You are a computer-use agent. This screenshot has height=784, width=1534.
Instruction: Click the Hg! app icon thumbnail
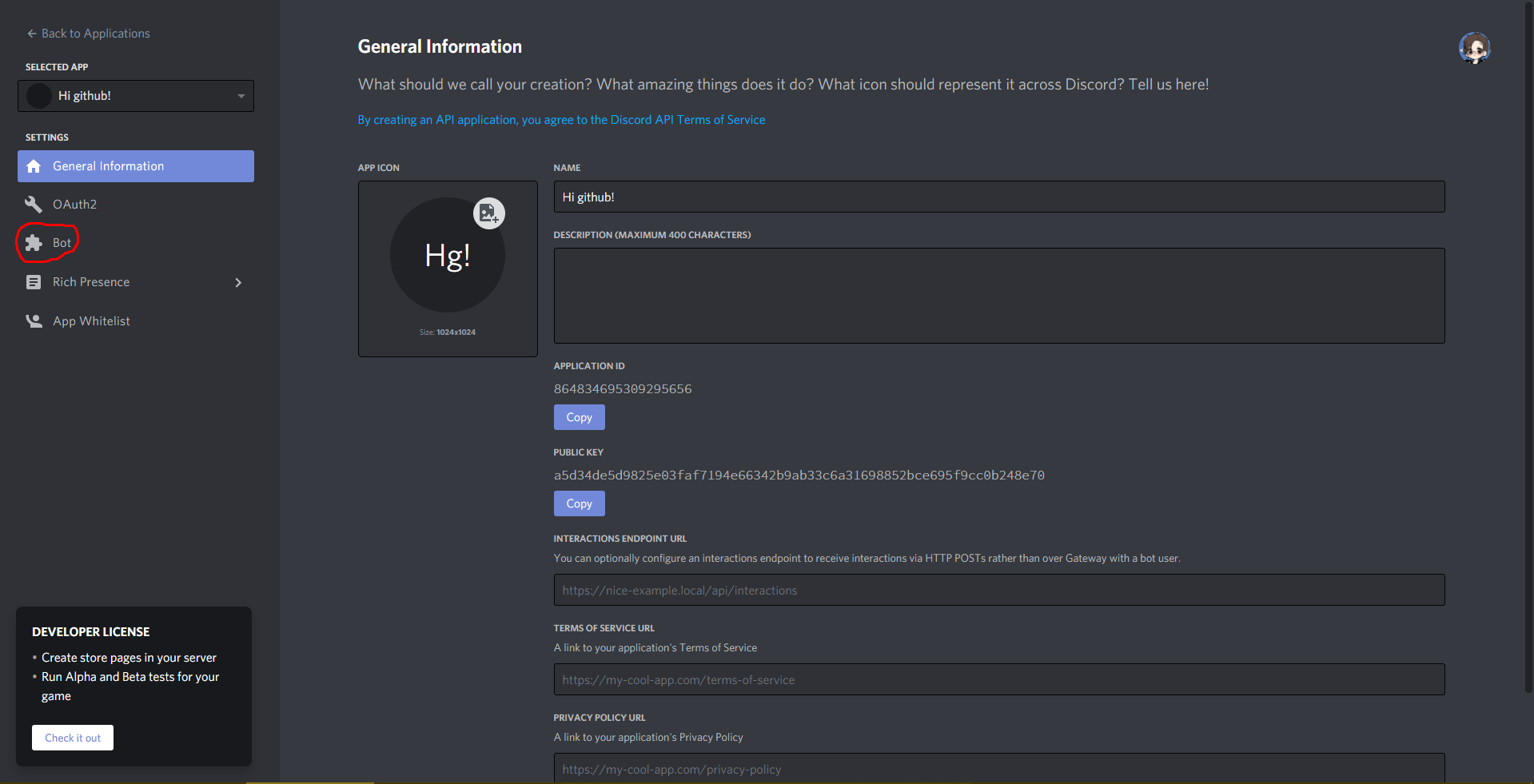pos(448,255)
